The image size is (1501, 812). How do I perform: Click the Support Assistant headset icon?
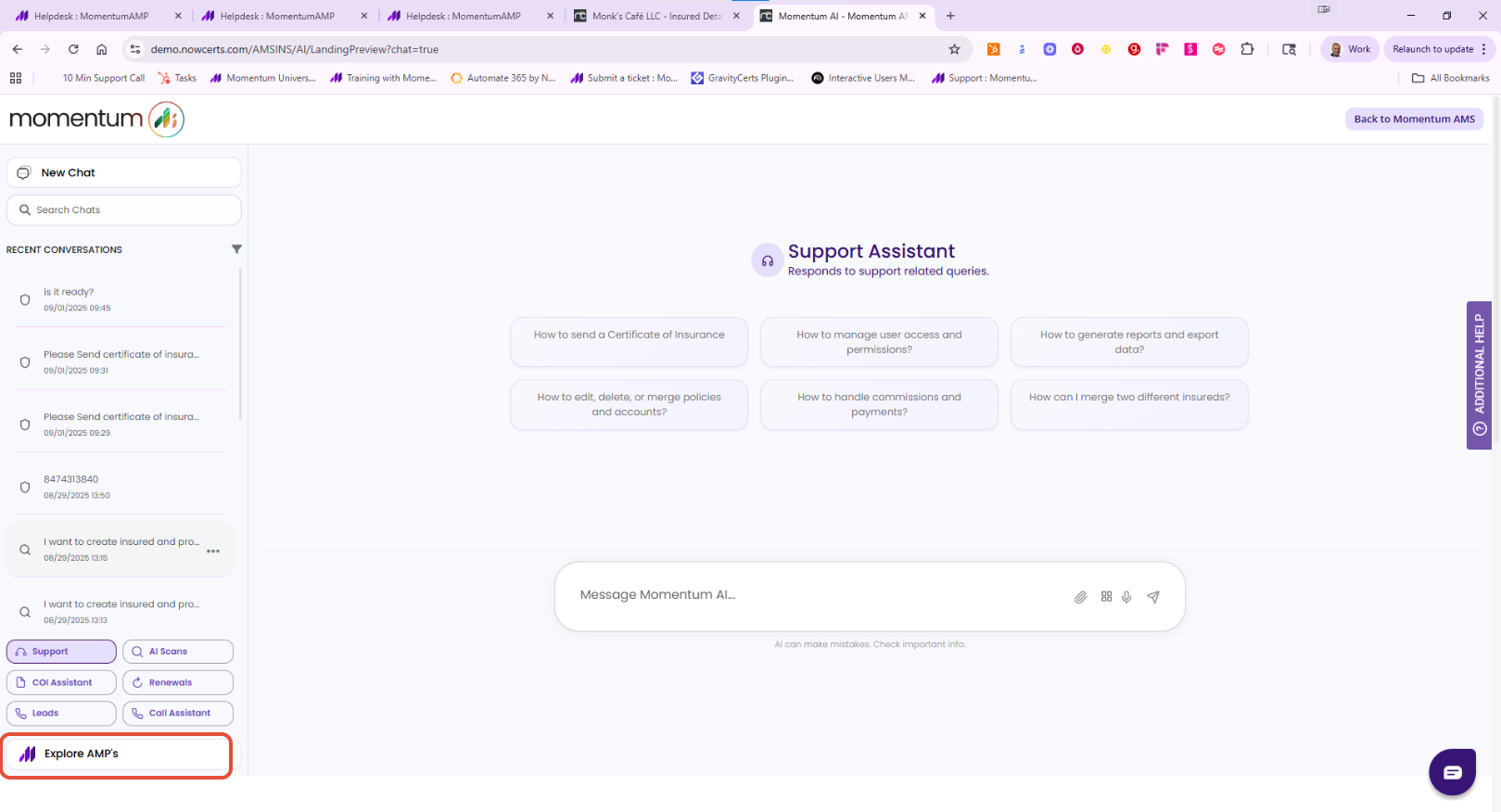click(x=767, y=260)
